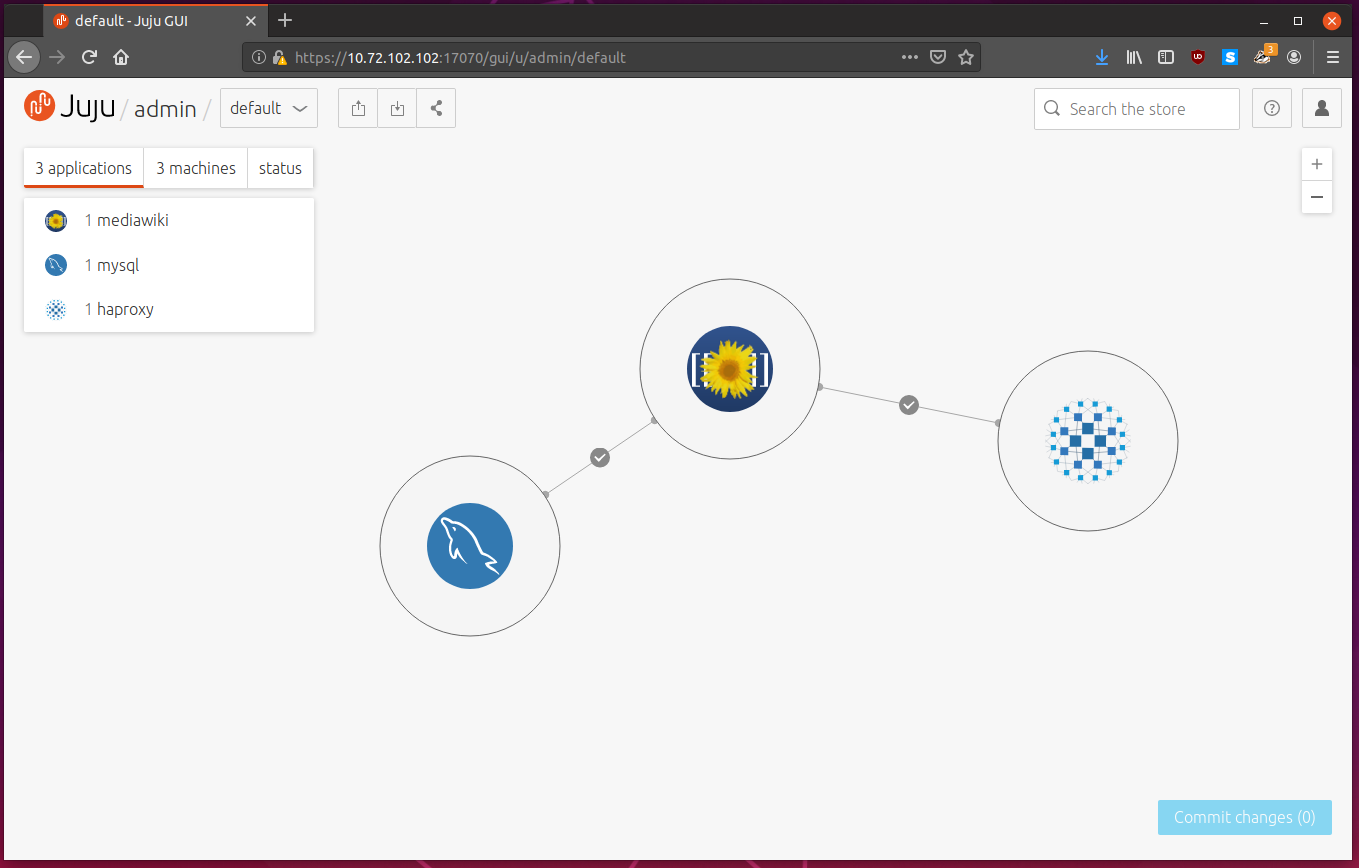Viewport: 1359px width, 868px height.
Task: Click the admin breadcrumb link
Action: point(165,109)
